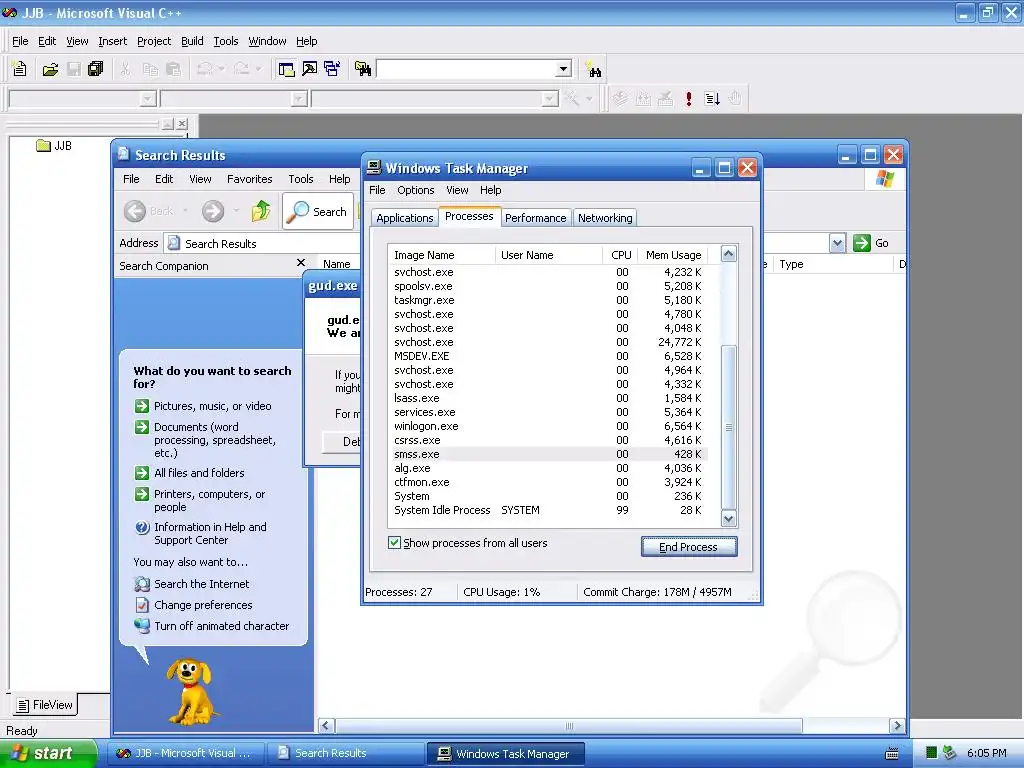
Task: Click the Change preferences checklist icon
Action: coord(142,605)
